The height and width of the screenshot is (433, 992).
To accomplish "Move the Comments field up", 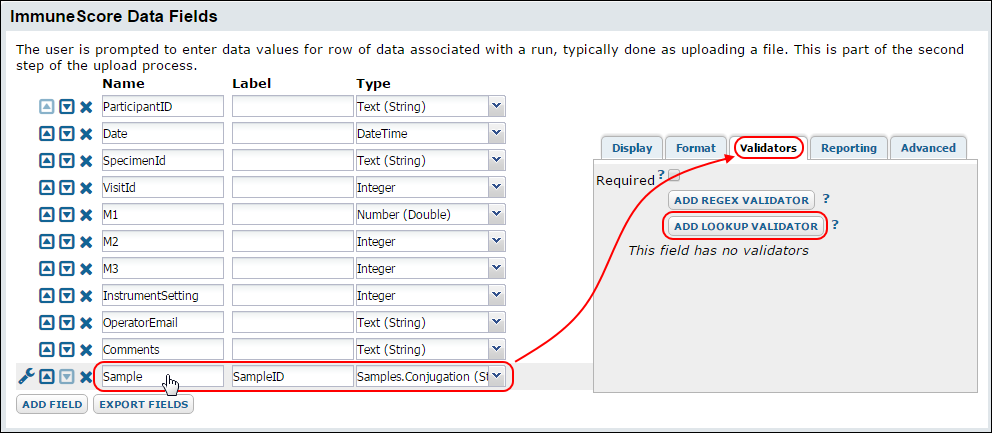I will [x=47, y=349].
